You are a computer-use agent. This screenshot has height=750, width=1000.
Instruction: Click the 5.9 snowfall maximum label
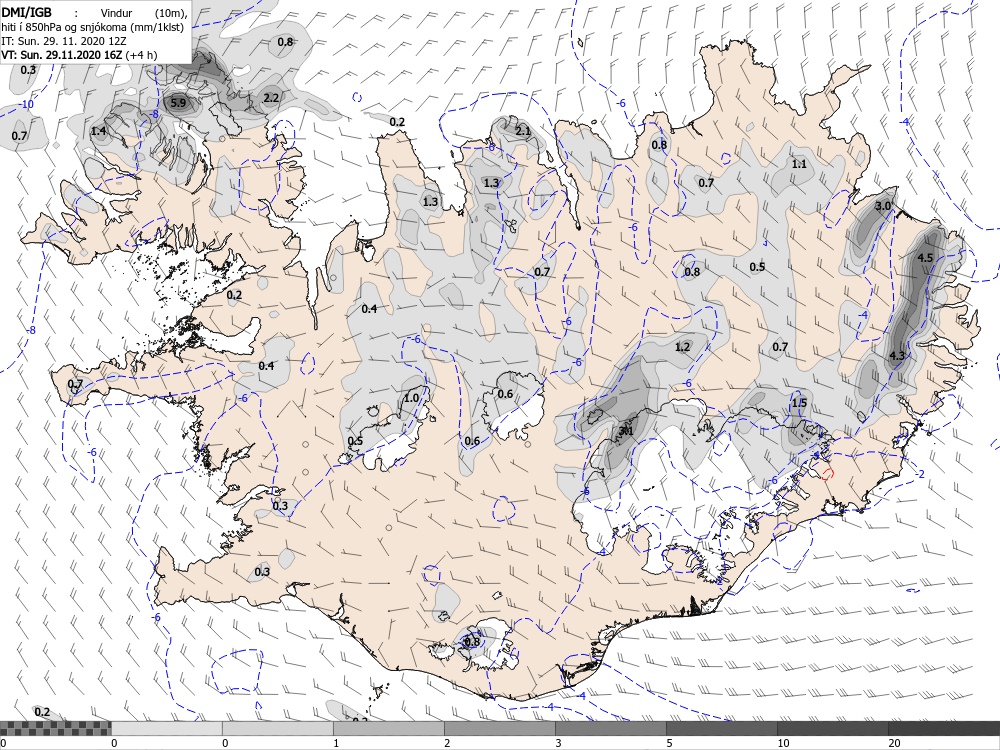coord(179,103)
